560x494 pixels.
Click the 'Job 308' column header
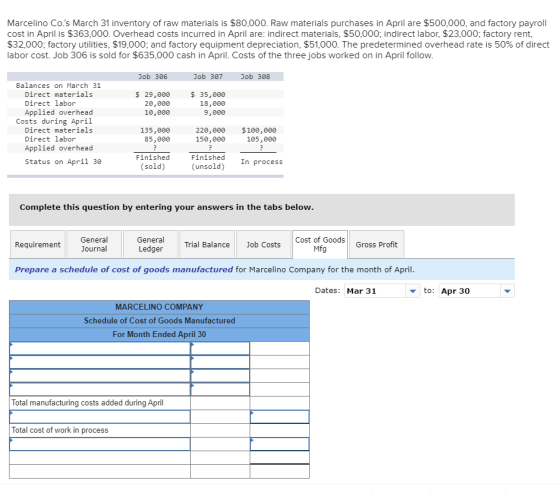click(x=255, y=76)
